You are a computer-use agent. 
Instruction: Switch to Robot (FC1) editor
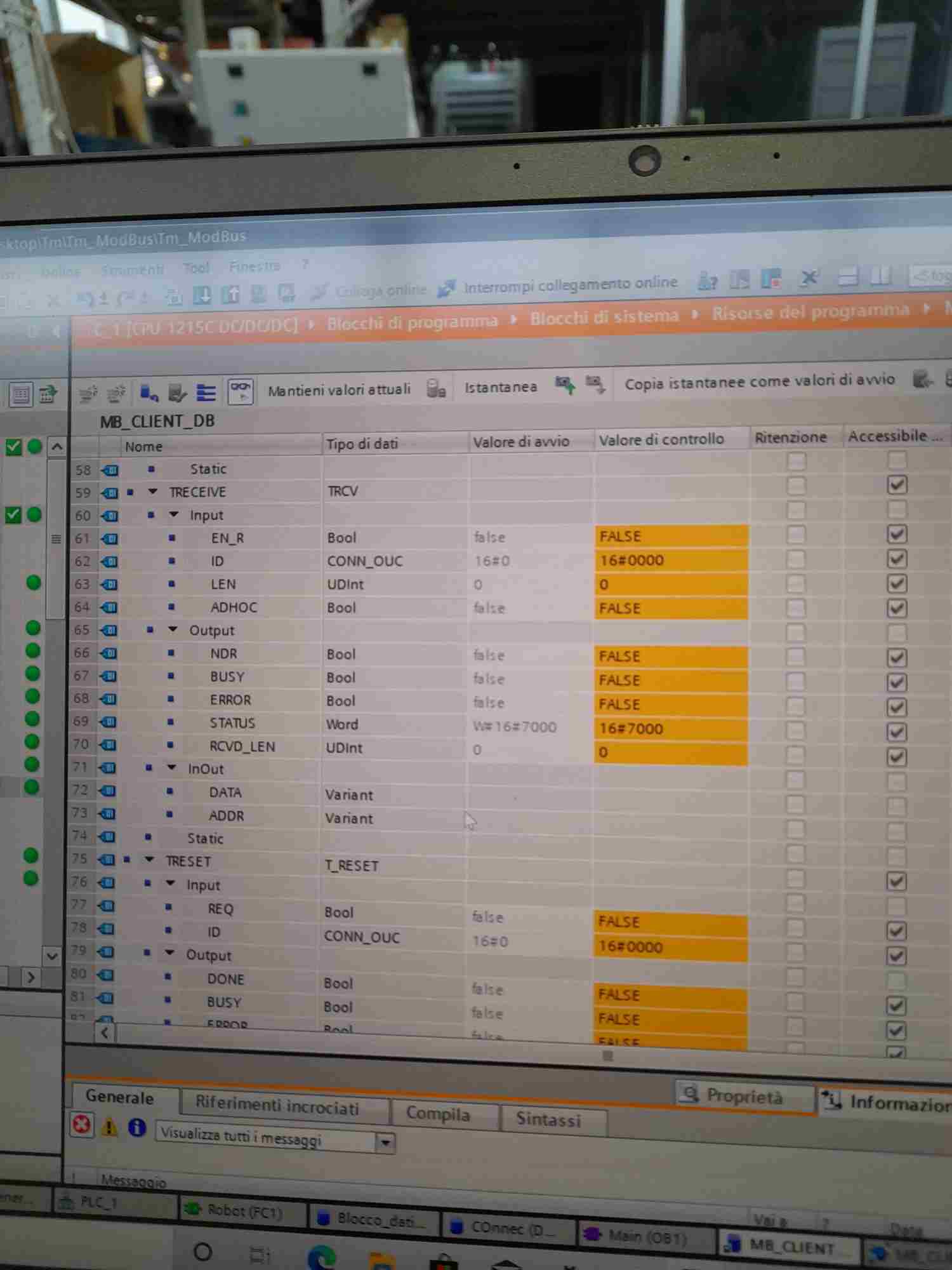point(242,1212)
